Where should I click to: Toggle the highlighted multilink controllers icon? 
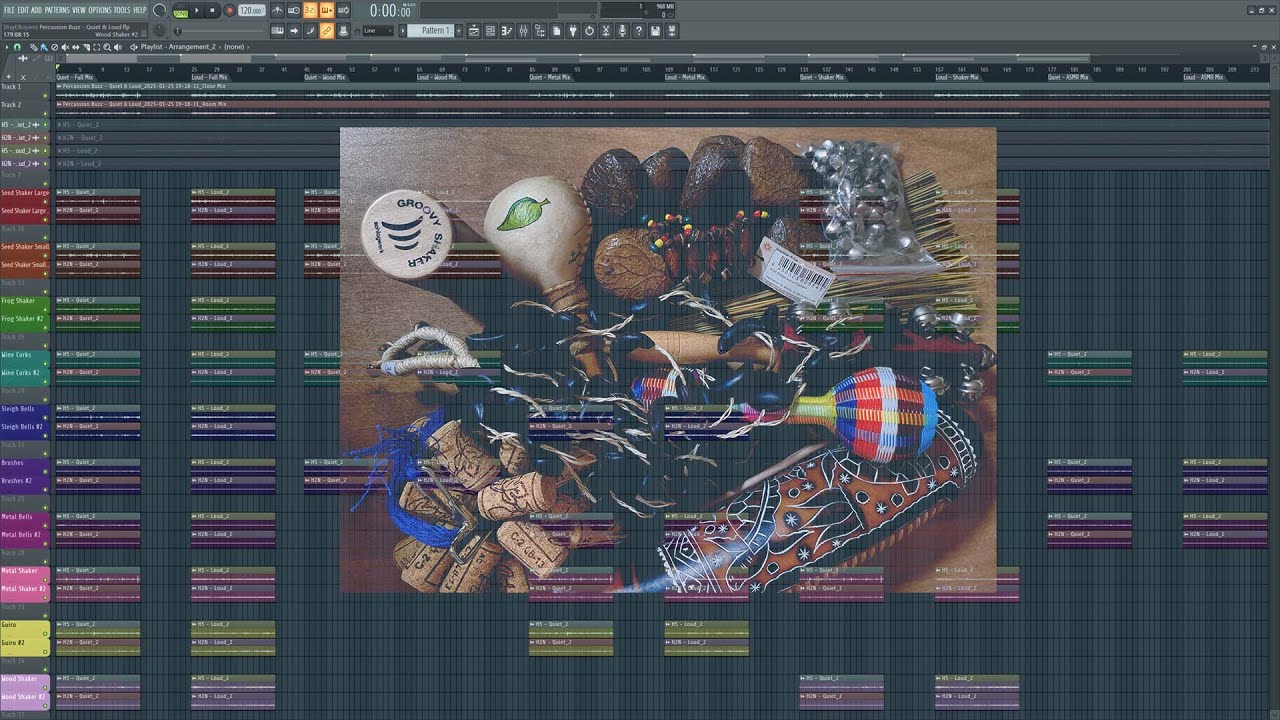327,30
